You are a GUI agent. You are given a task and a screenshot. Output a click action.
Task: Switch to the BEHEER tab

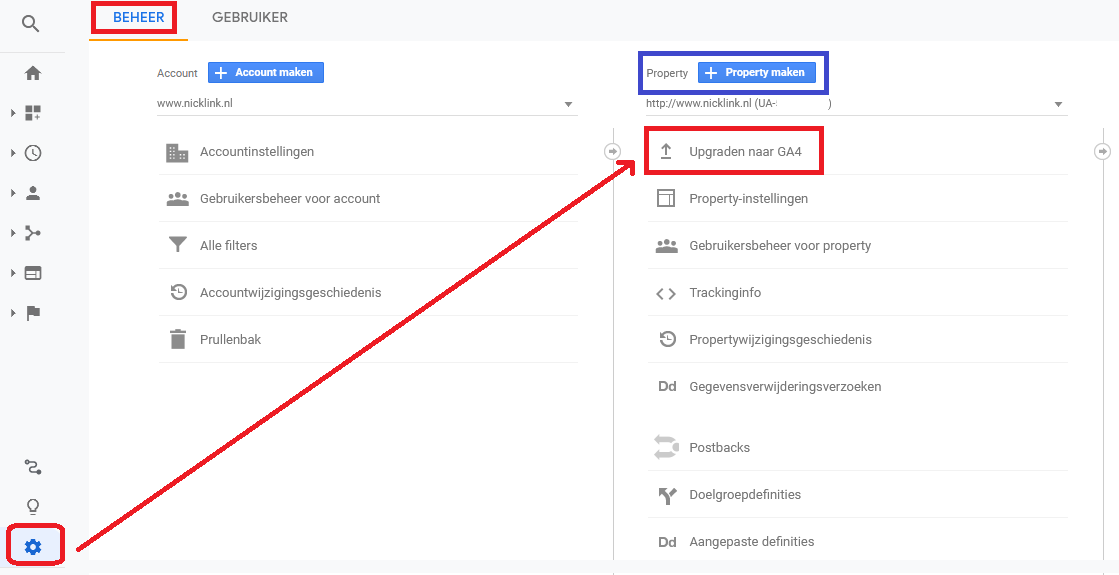[x=138, y=18]
